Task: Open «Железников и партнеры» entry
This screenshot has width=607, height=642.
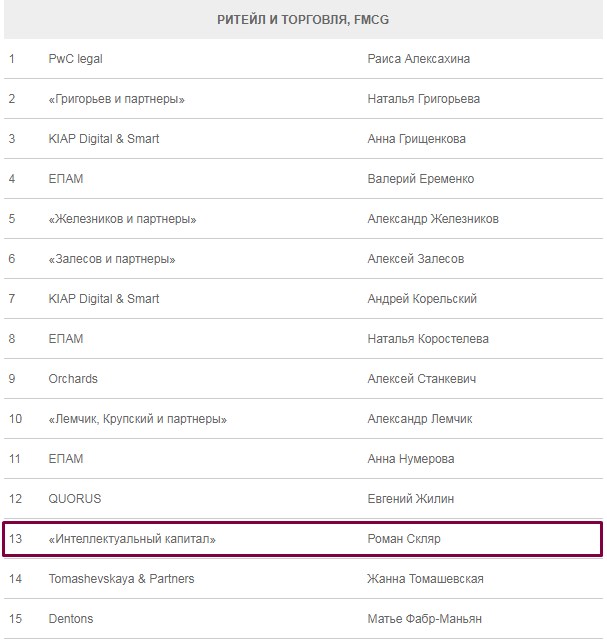Action: point(122,219)
